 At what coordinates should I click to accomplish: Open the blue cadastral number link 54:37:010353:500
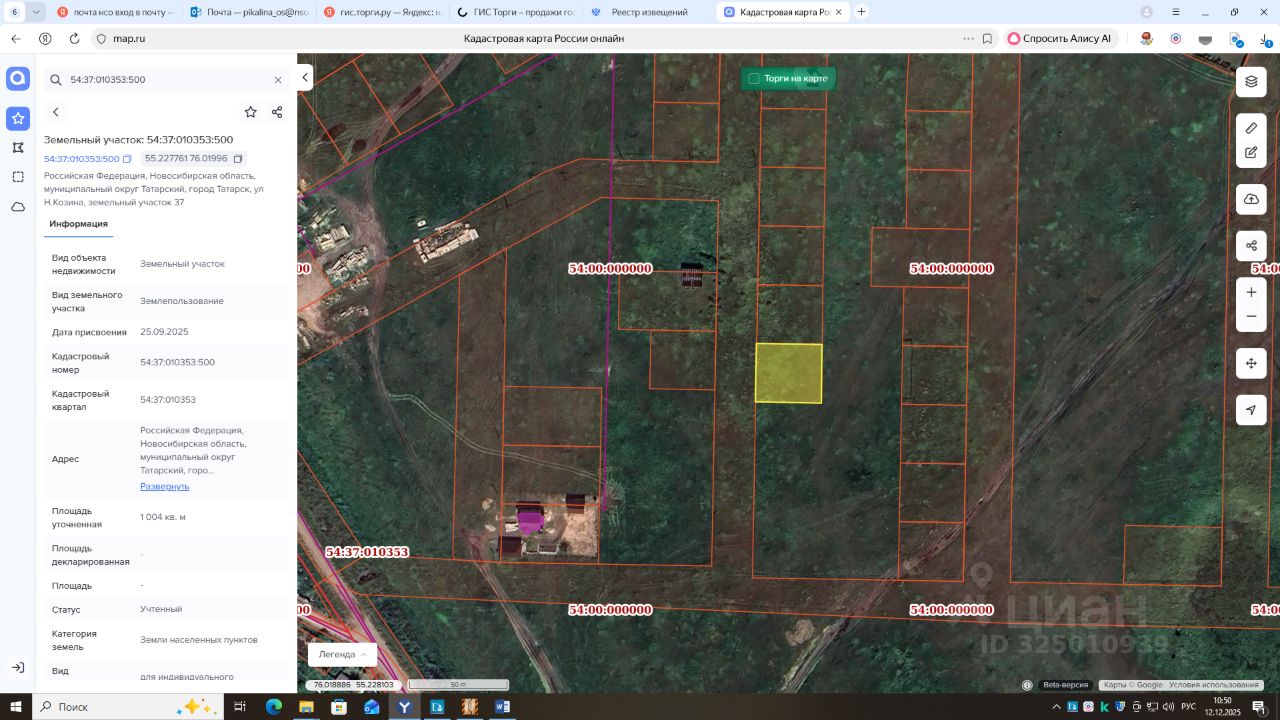click(x=81, y=159)
